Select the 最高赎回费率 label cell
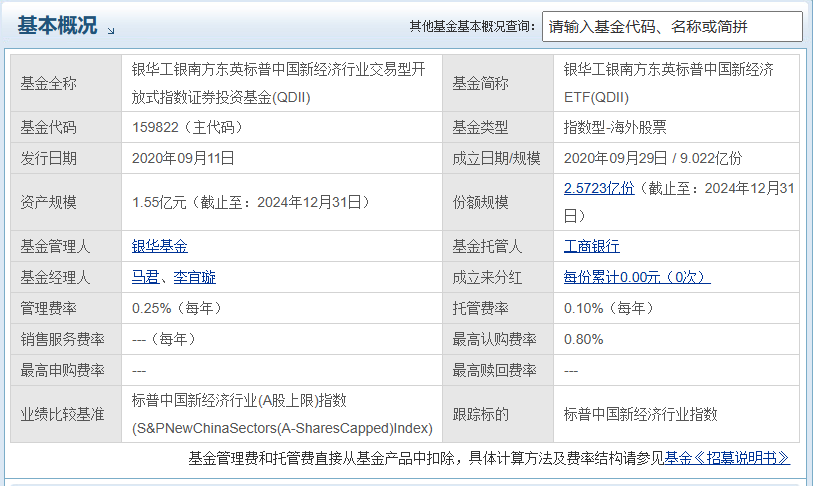Viewport: 817px width, 486px height. pos(498,371)
